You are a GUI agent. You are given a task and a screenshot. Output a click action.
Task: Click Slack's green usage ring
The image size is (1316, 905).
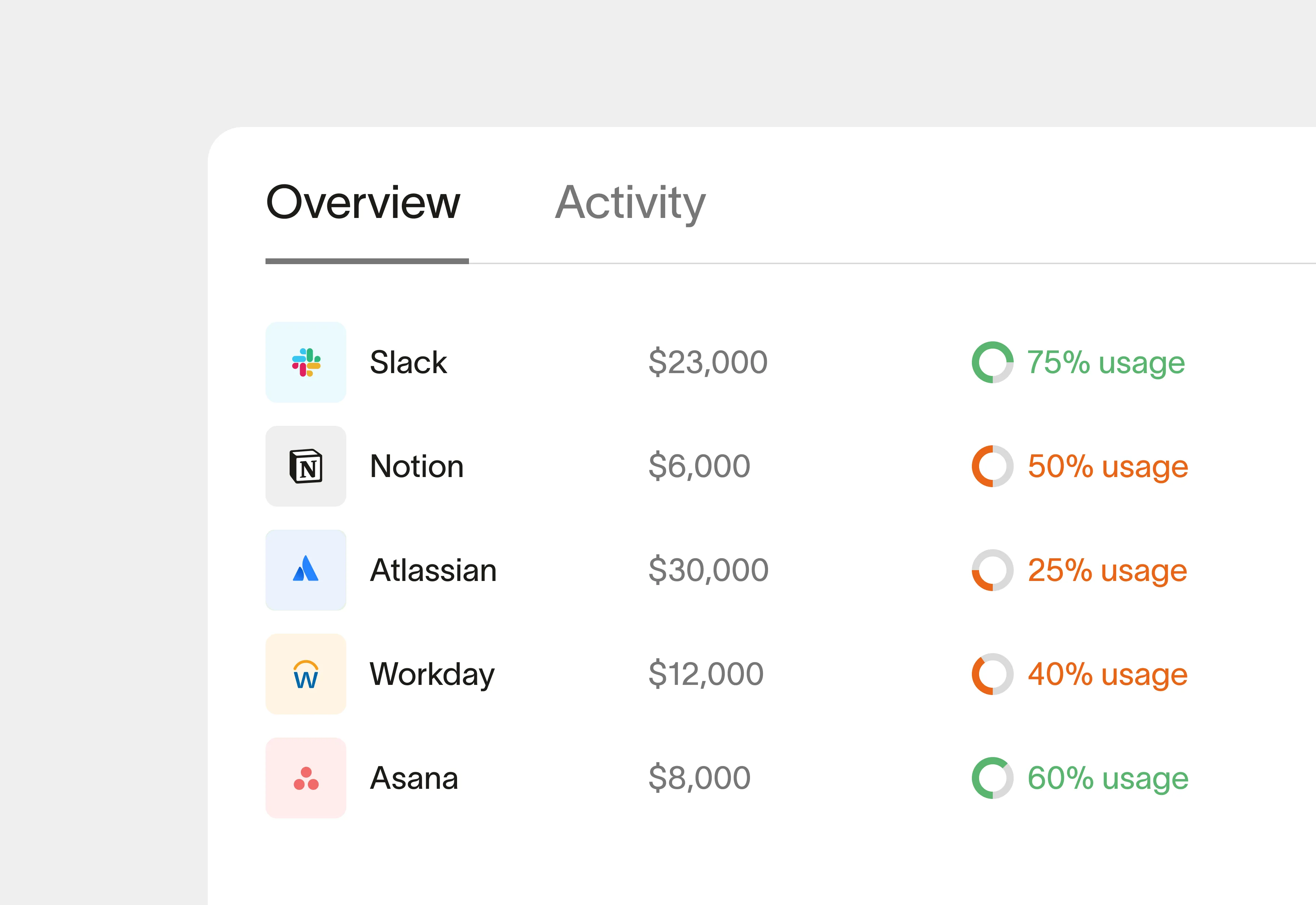click(992, 362)
